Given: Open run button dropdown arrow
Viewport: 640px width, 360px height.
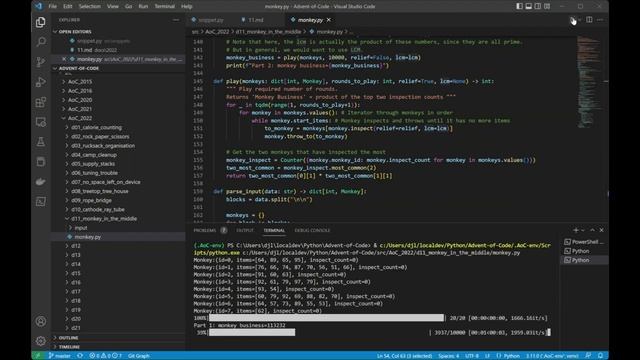Looking at the screenshot, I should 580,20.
